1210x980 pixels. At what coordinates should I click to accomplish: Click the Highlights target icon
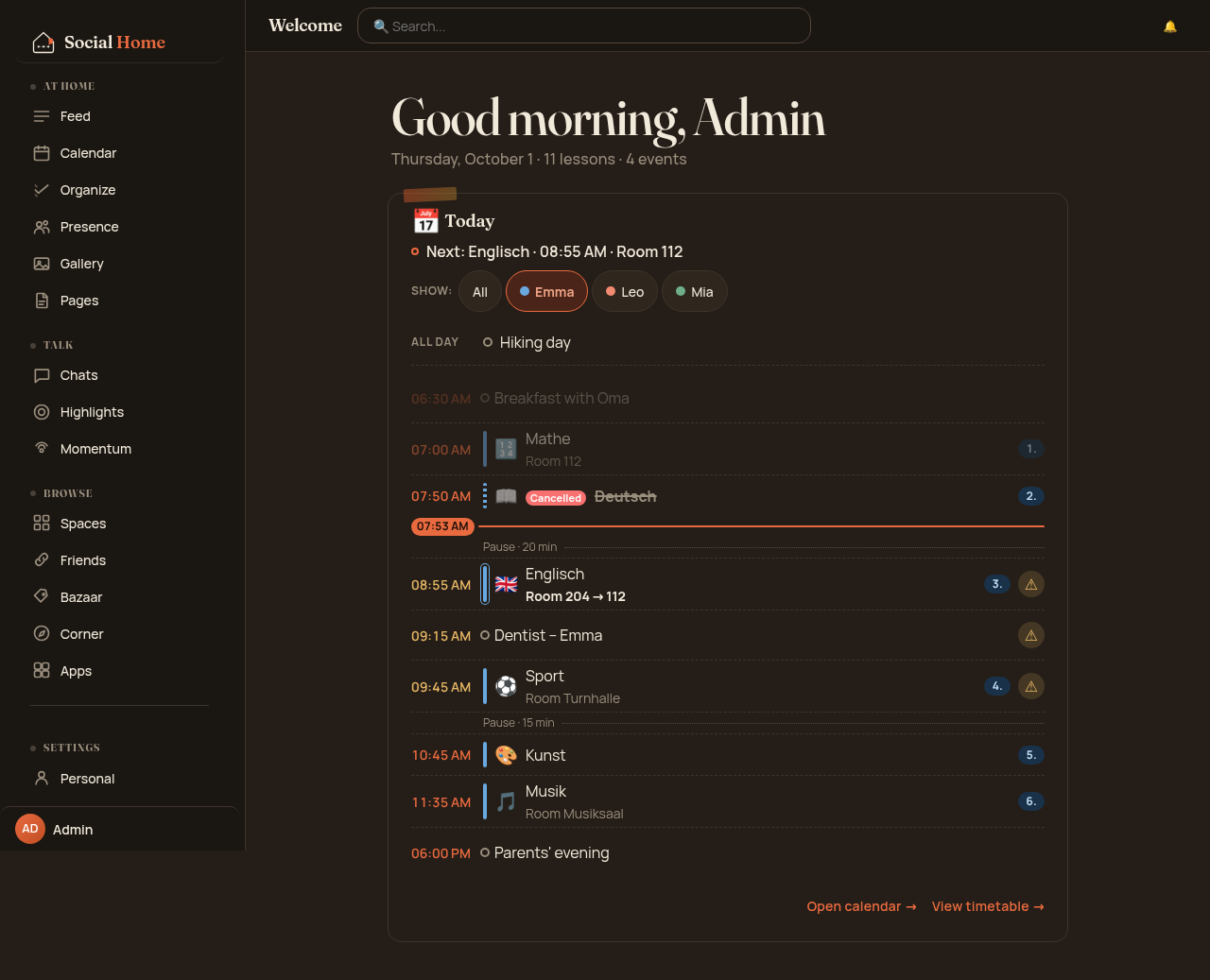click(42, 412)
